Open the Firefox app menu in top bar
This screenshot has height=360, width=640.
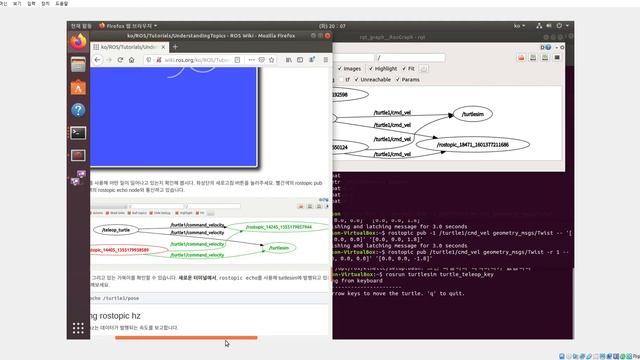[x=128, y=26]
